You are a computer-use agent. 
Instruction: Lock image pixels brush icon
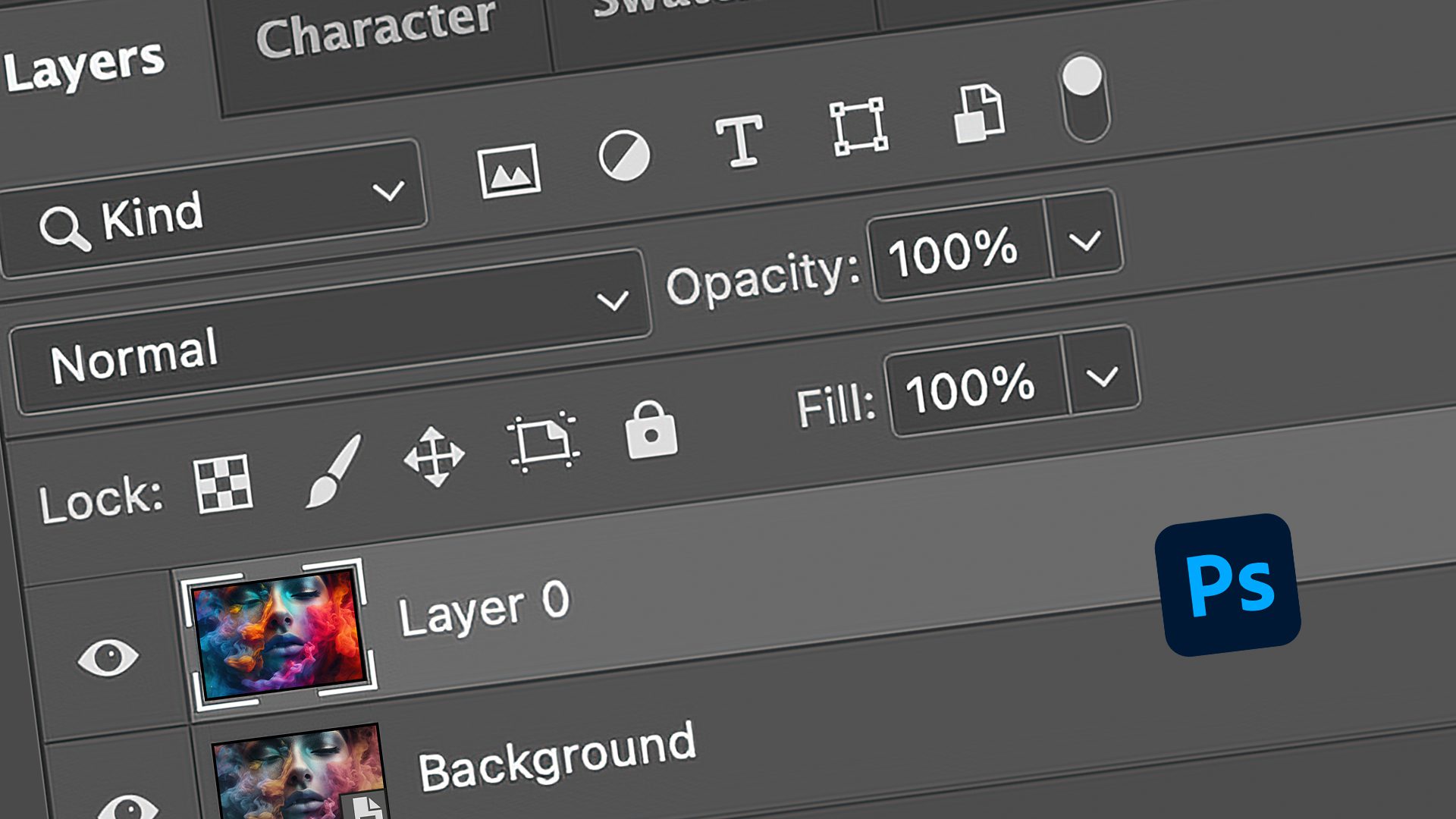click(x=334, y=470)
